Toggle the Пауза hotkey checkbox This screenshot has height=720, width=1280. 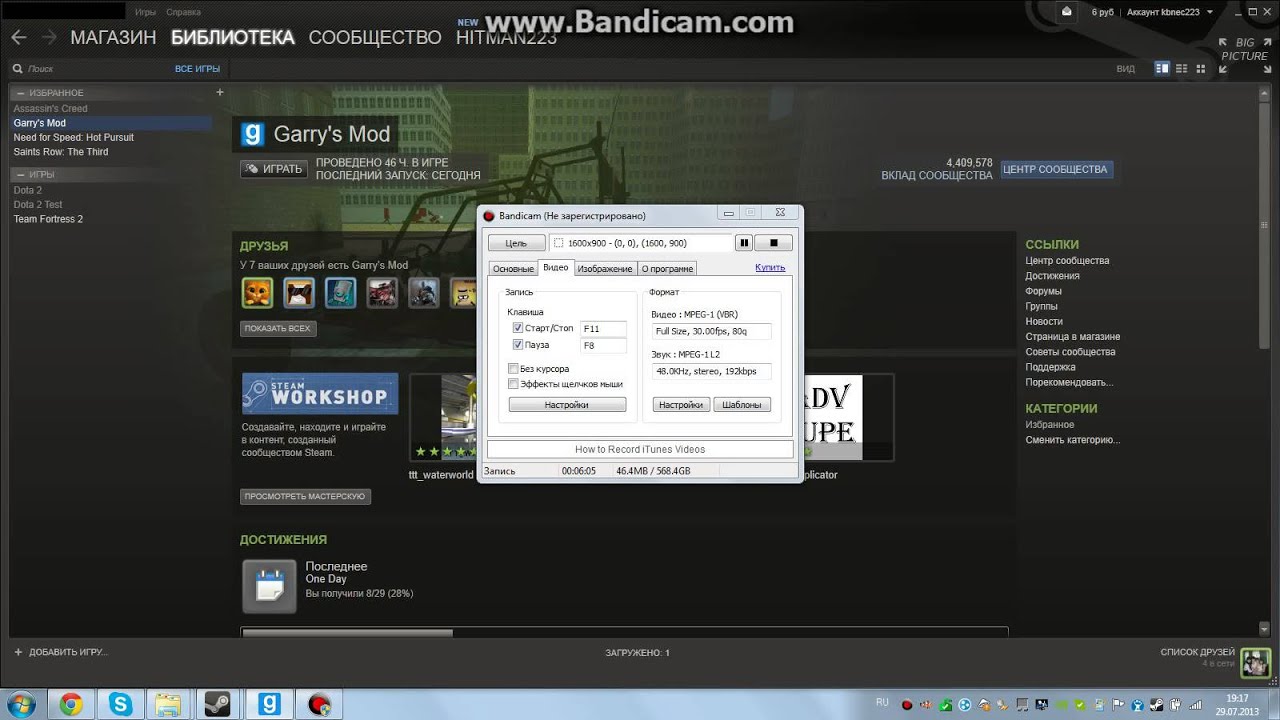517,345
